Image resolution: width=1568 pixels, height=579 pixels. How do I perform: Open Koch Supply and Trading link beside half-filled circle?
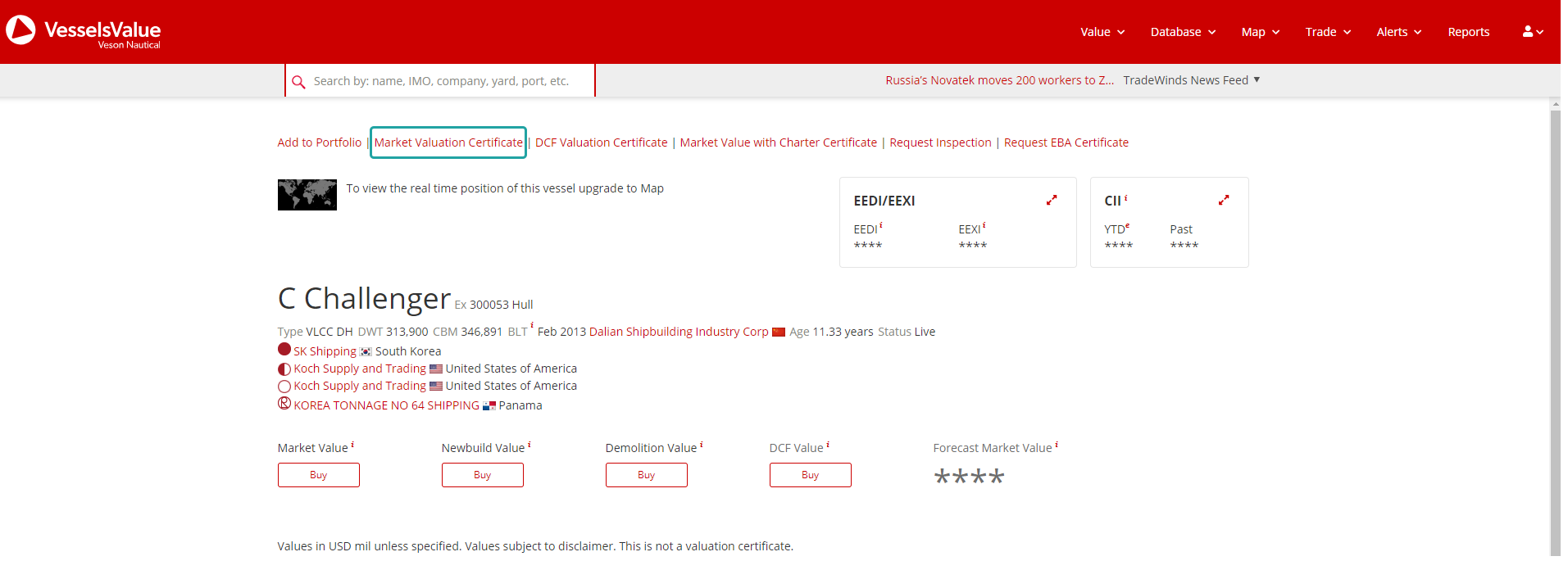click(x=360, y=369)
